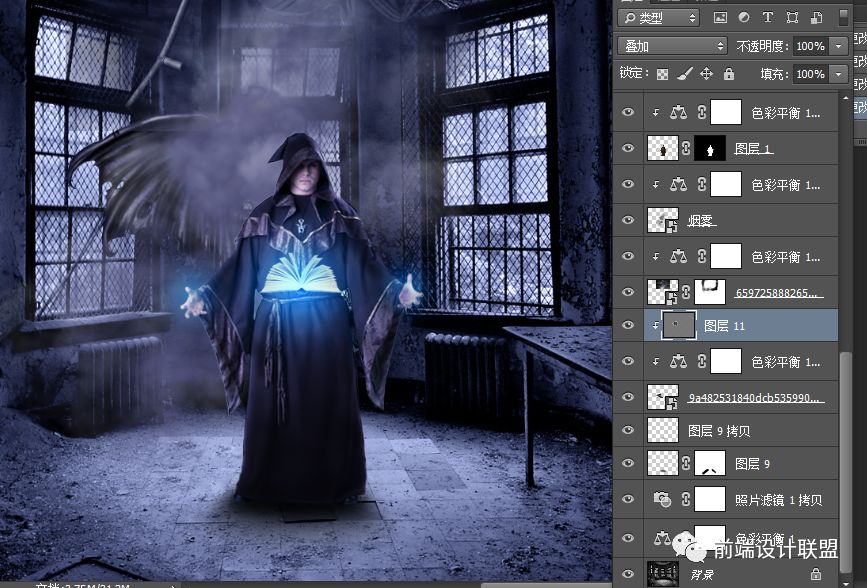Viewport: 867px width, 588px height.
Task: Open the 类型 filter type dropdown
Action: tap(658, 18)
